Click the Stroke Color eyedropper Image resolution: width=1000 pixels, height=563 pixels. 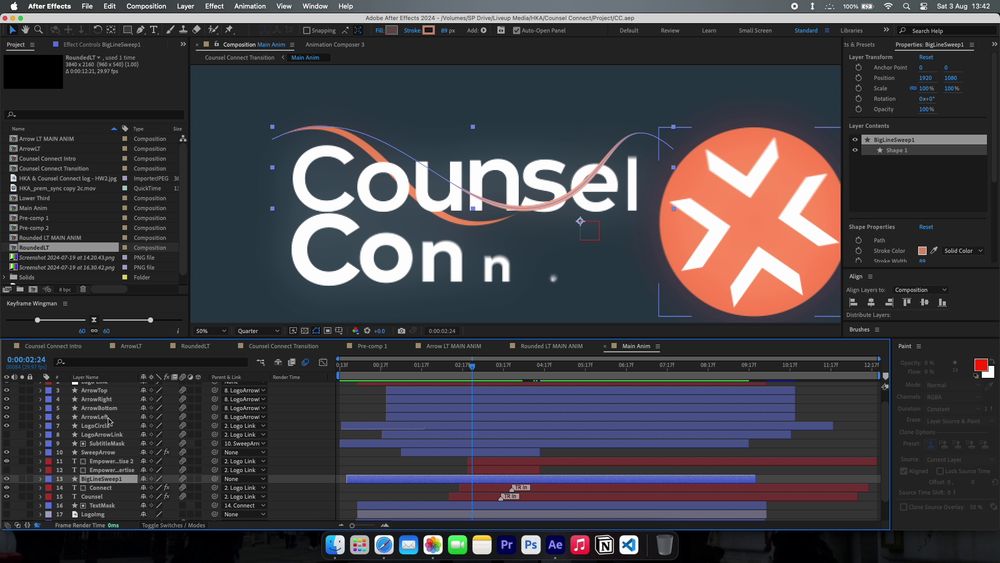pyautogui.click(x=934, y=251)
